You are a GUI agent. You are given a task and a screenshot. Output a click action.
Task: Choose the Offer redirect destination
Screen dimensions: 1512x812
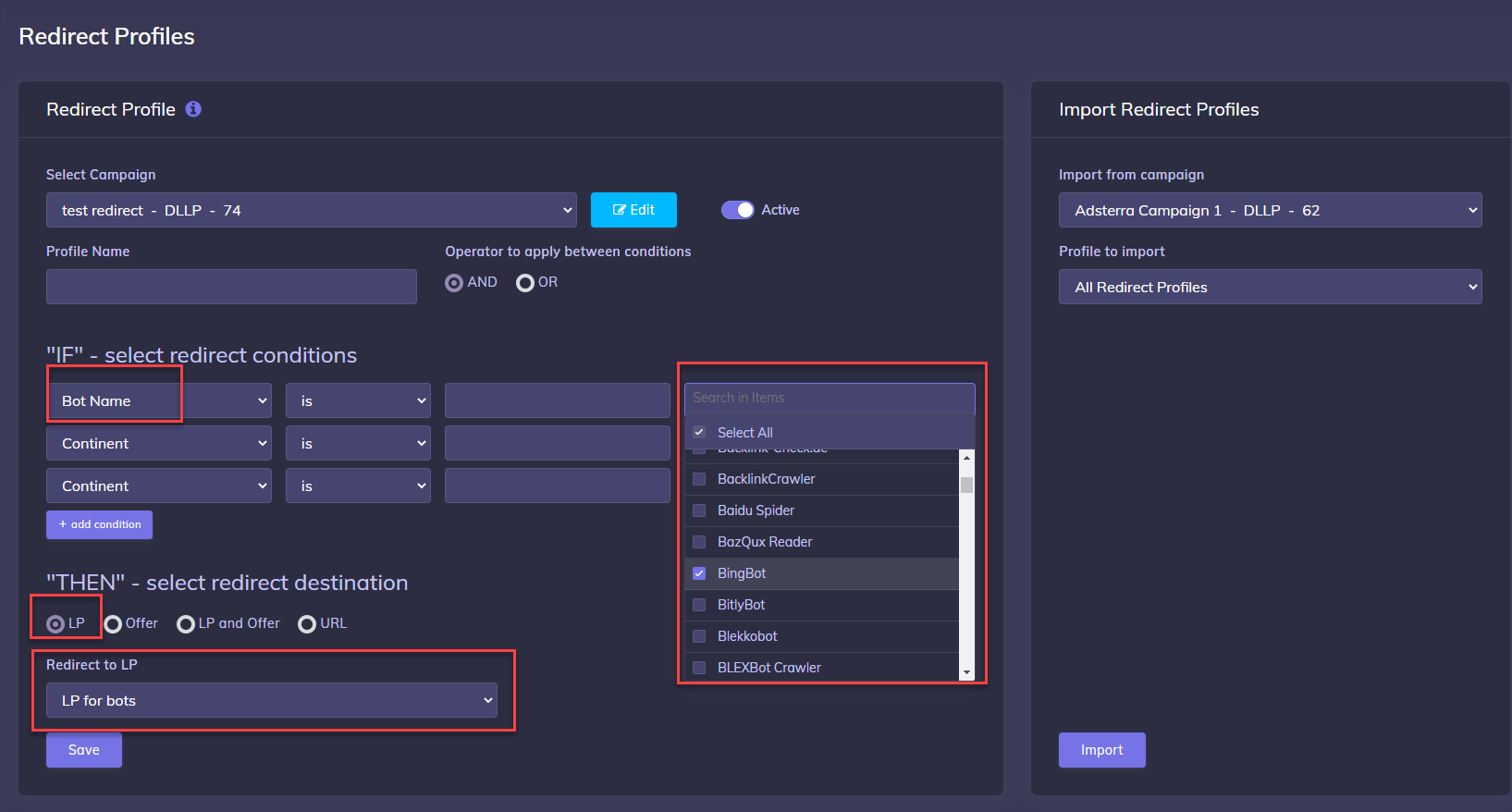pos(114,624)
